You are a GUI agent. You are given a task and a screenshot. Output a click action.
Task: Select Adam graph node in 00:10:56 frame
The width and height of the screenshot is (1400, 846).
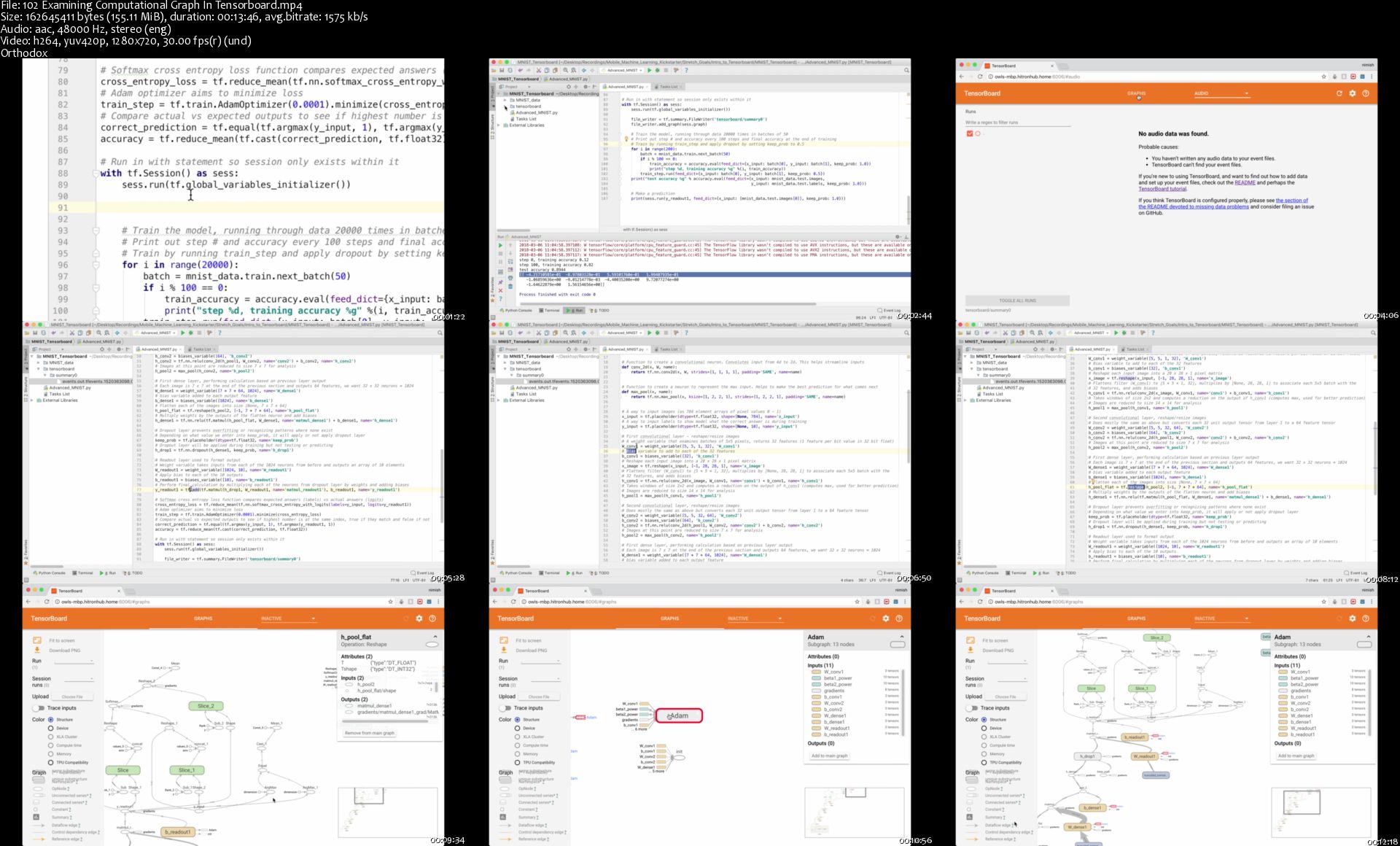click(x=679, y=715)
